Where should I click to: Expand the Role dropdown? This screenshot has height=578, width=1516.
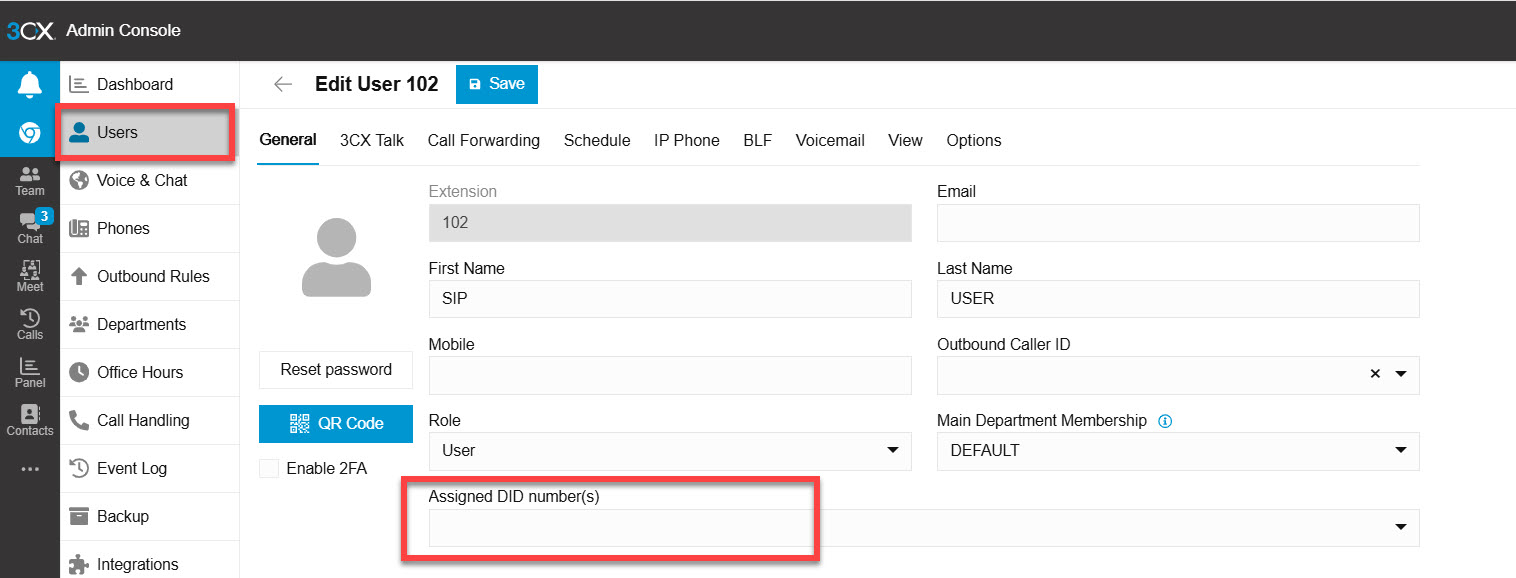(892, 451)
